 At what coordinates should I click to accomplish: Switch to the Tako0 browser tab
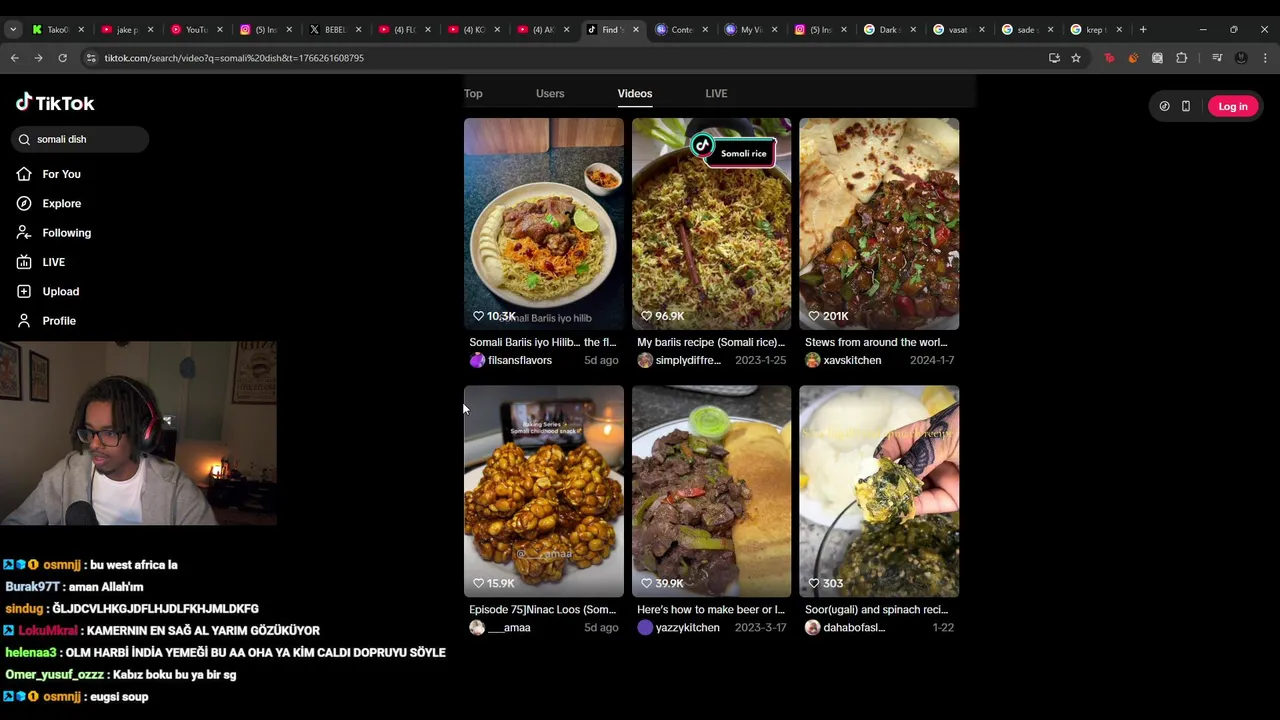[58, 29]
